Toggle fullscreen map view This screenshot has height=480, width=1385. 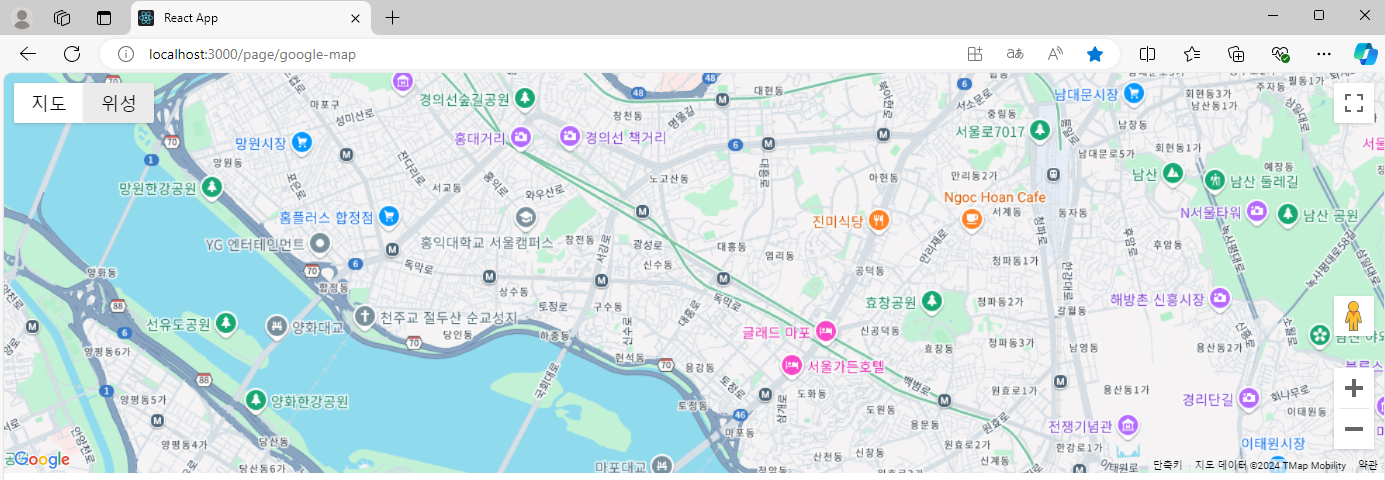click(1354, 103)
